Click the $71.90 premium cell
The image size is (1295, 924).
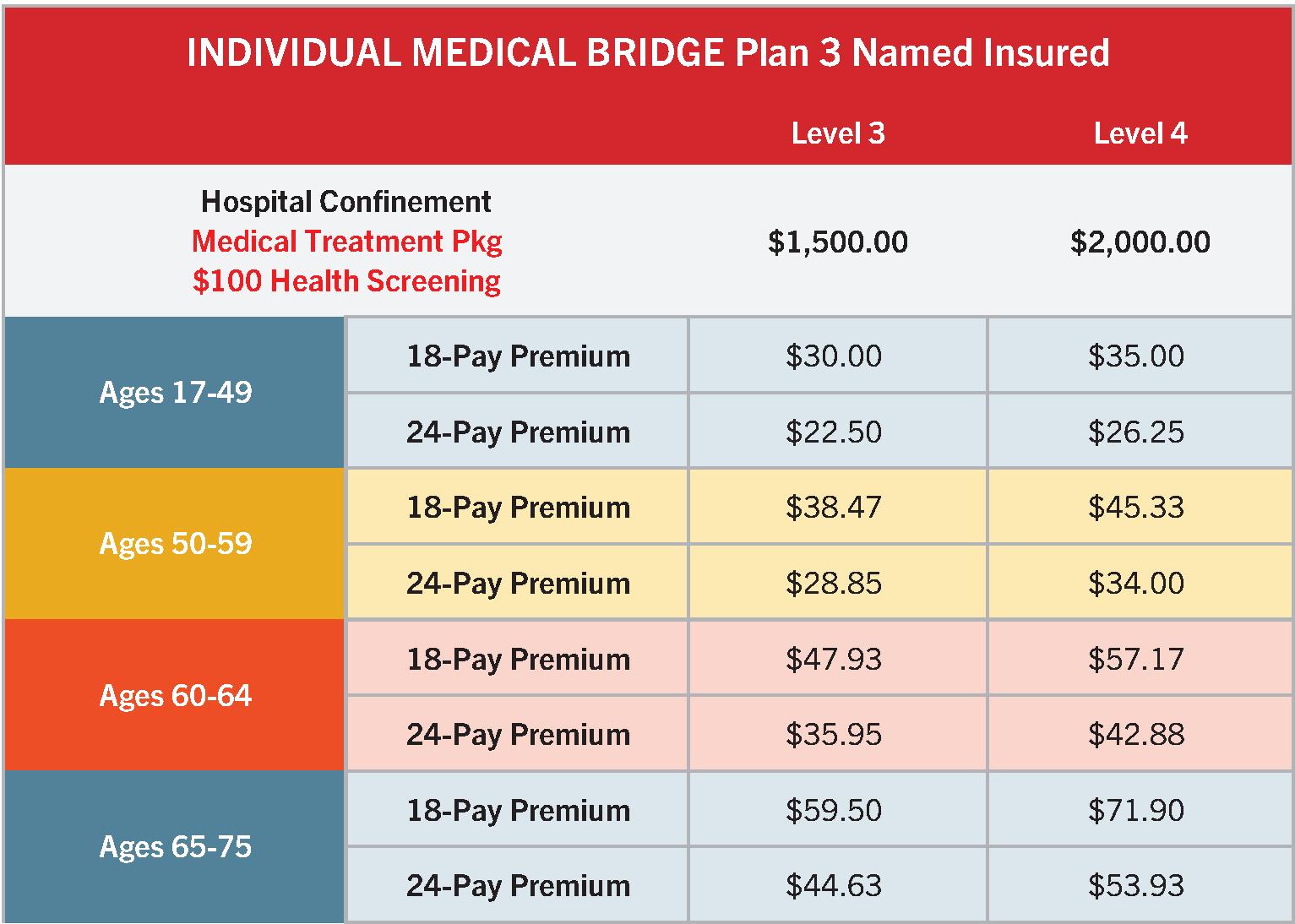tap(1136, 811)
